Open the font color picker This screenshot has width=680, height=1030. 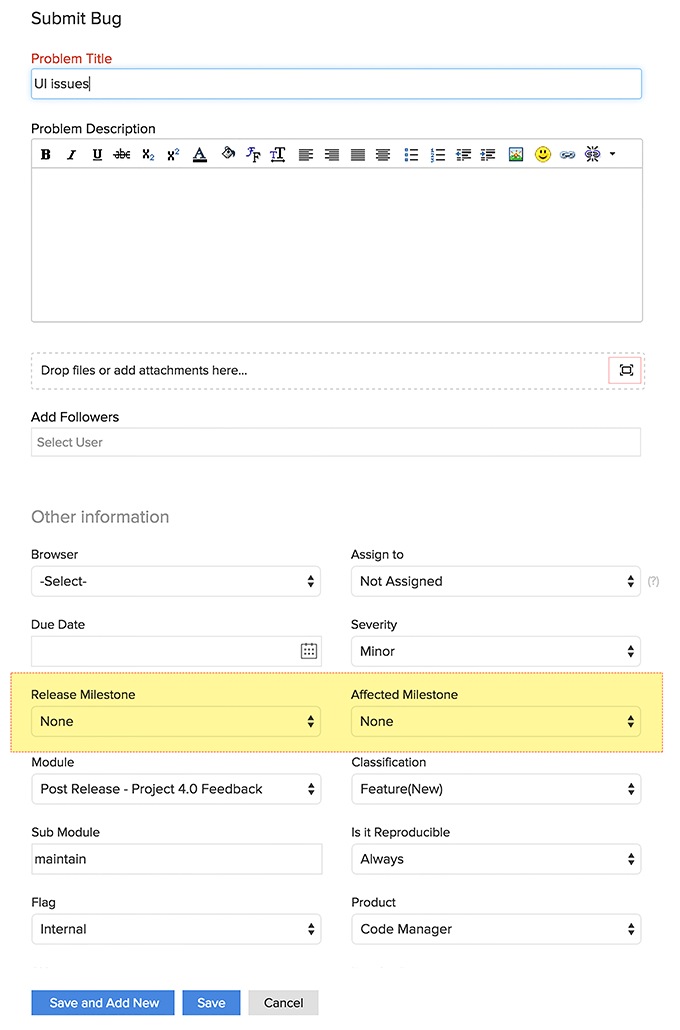coord(200,155)
